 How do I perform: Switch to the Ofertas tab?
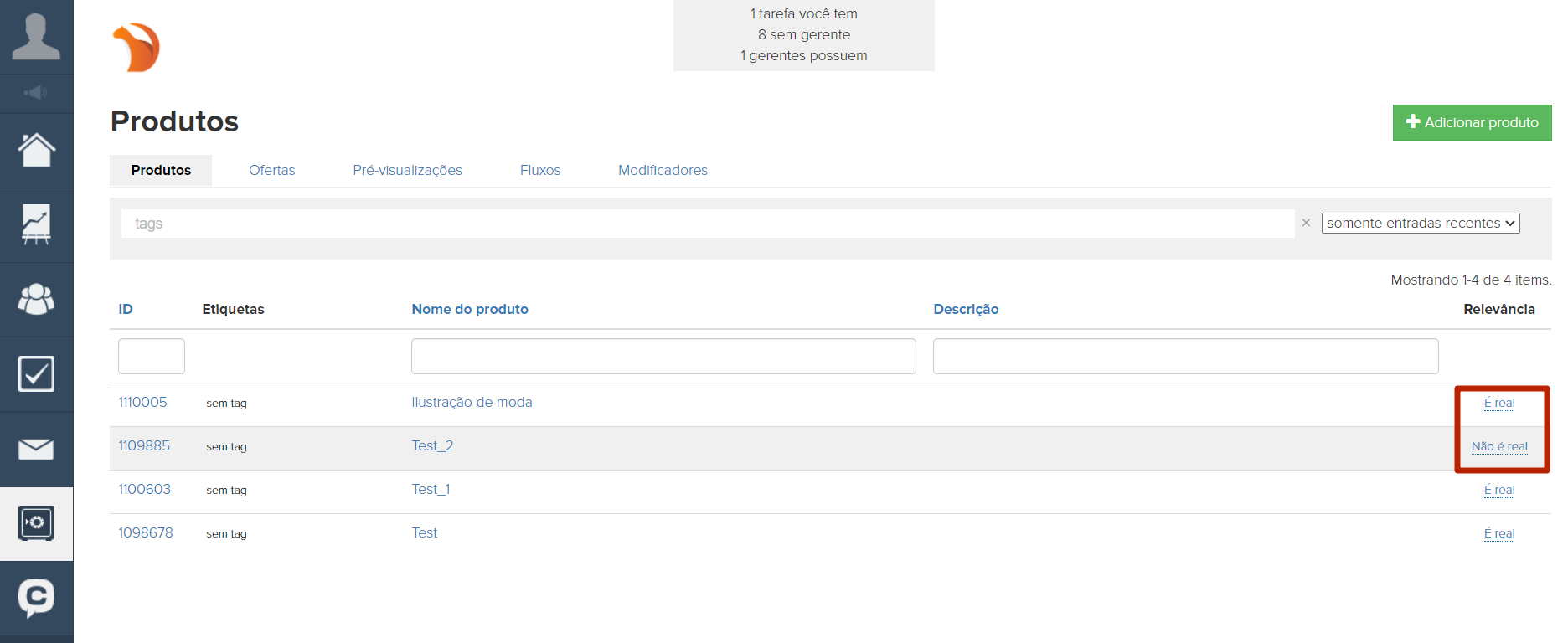click(x=271, y=170)
